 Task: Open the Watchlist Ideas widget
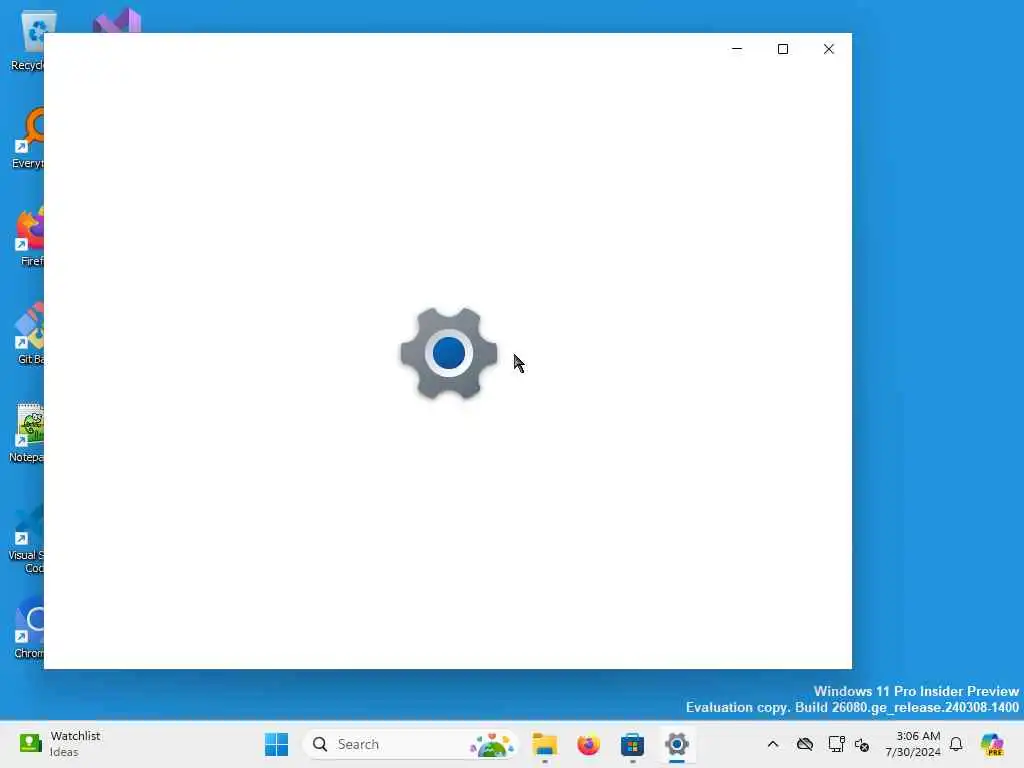tap(60, 744)
